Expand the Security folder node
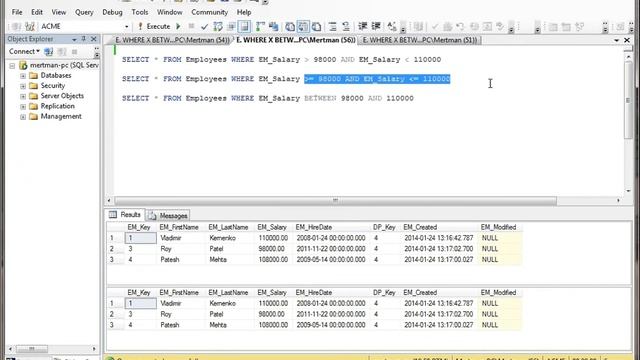The width and height of the screenshot is (640, 360). tap(23, 86)
